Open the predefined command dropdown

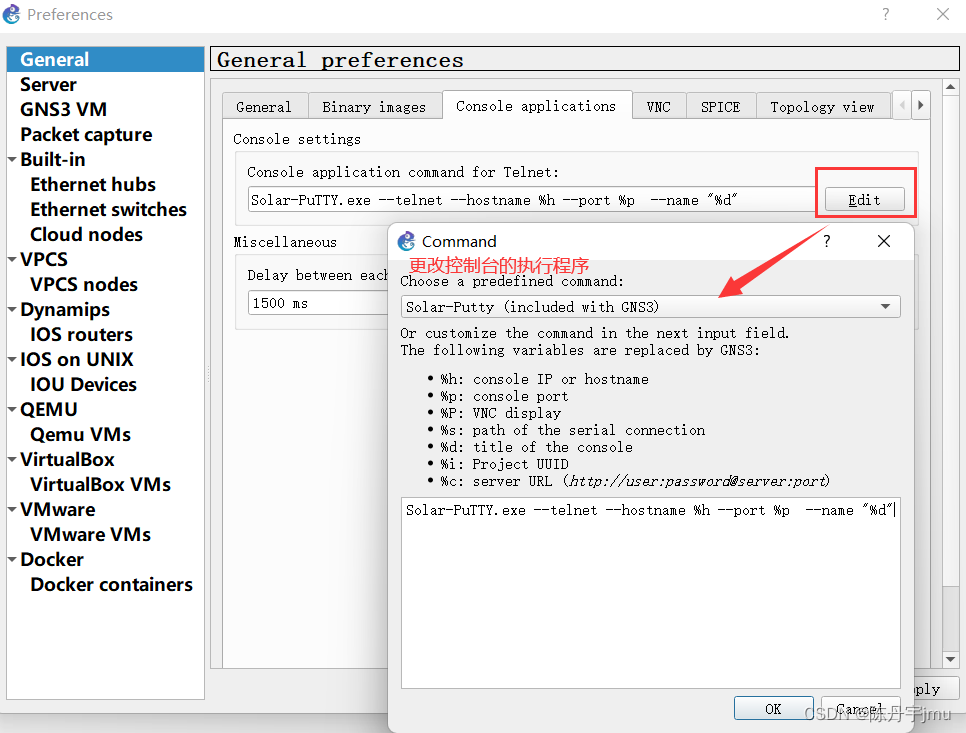650,307
